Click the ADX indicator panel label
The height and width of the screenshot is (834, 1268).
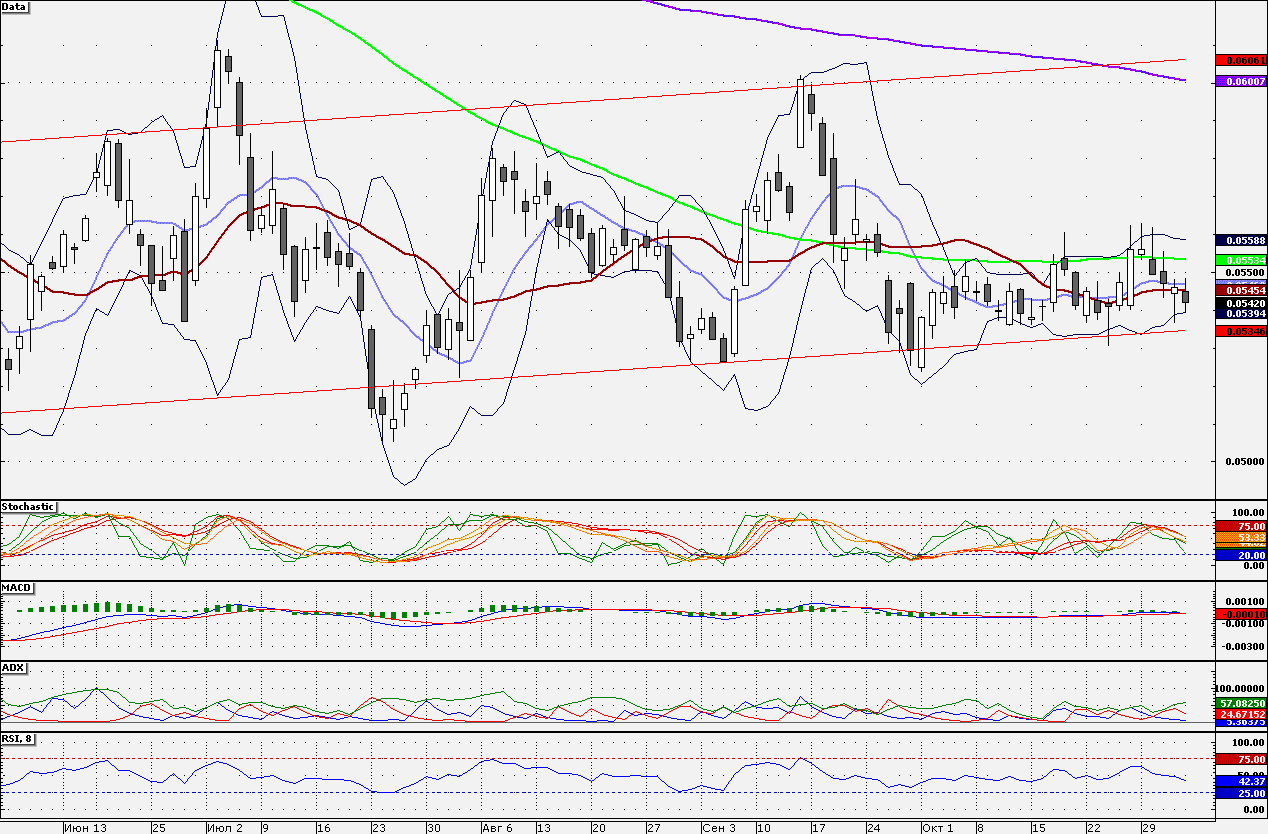[x=14, y=667]
